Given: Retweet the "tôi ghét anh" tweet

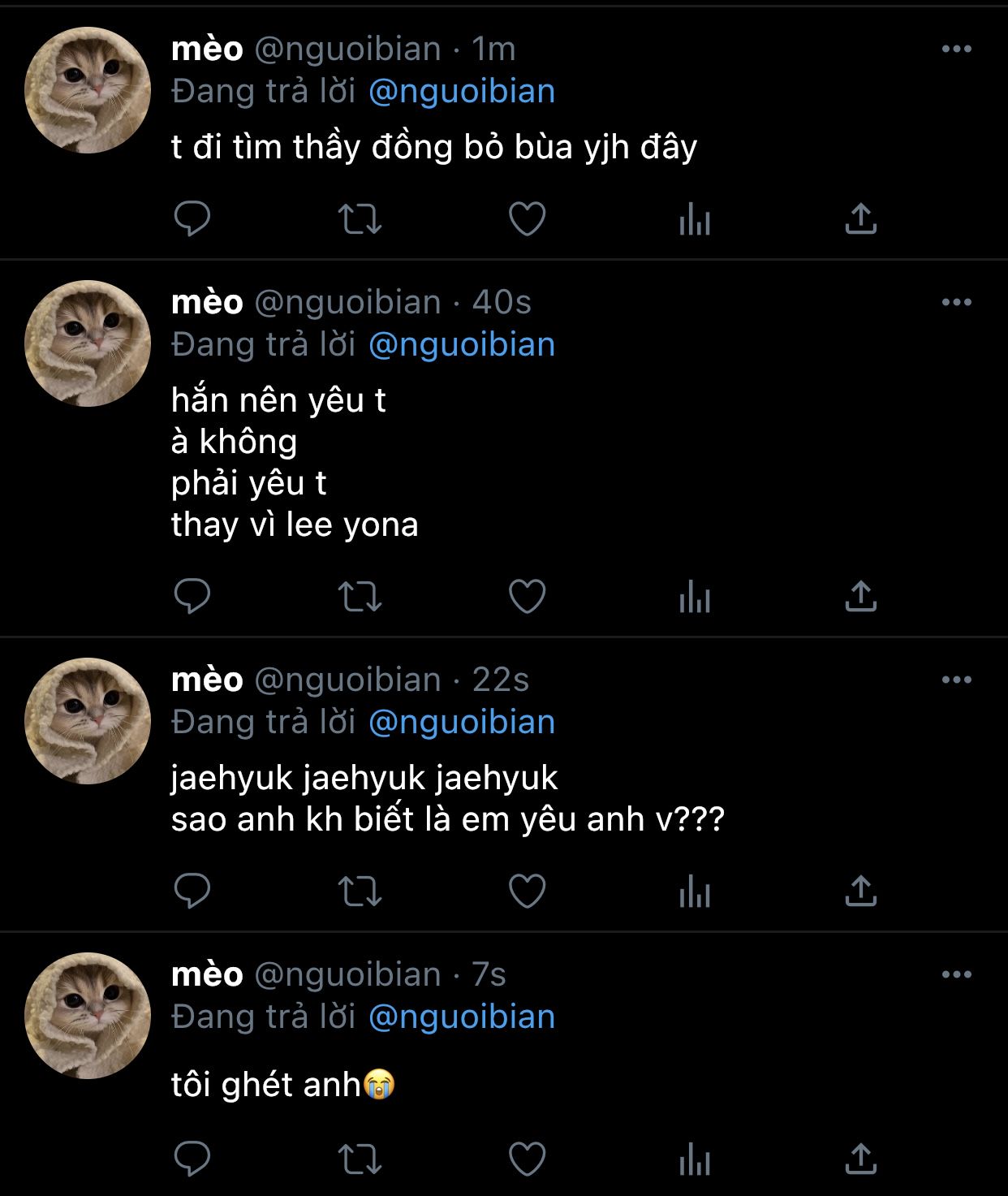Looking at the screenshot, I should (x=360, y=1159).
